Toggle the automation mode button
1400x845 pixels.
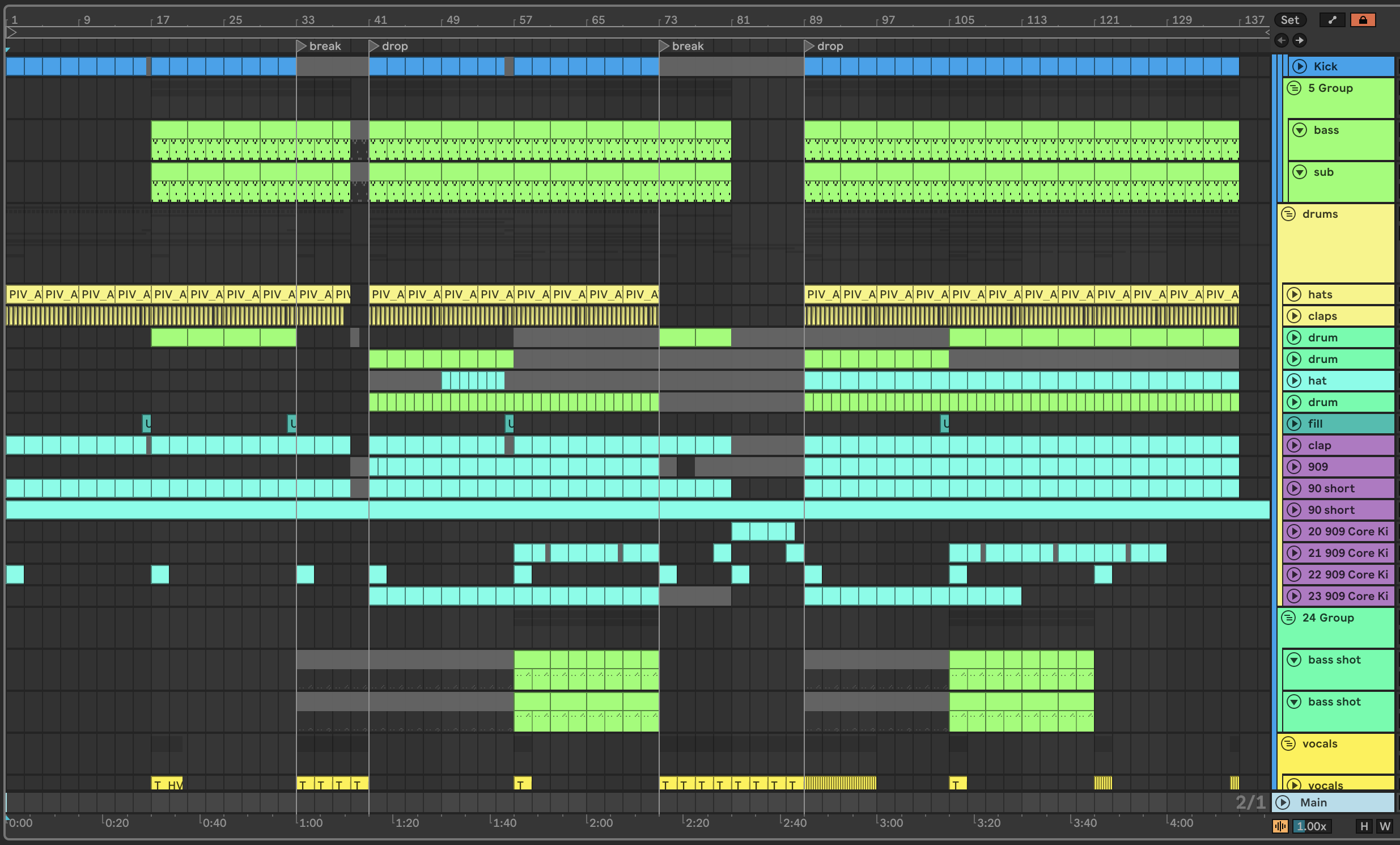[1332, 20]
